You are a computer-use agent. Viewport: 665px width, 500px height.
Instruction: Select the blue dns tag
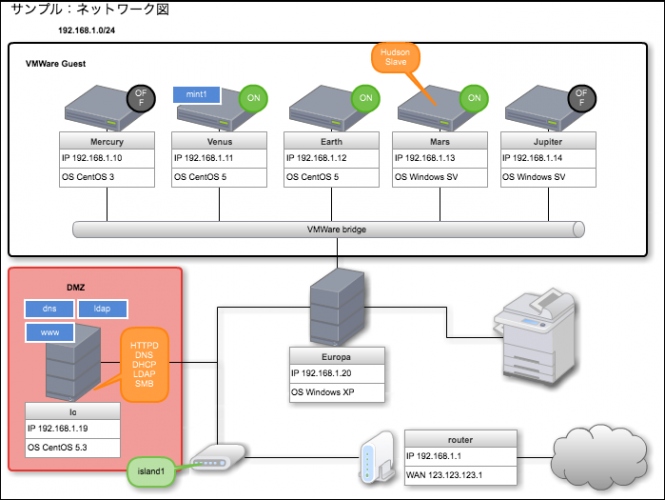(50, 309)
